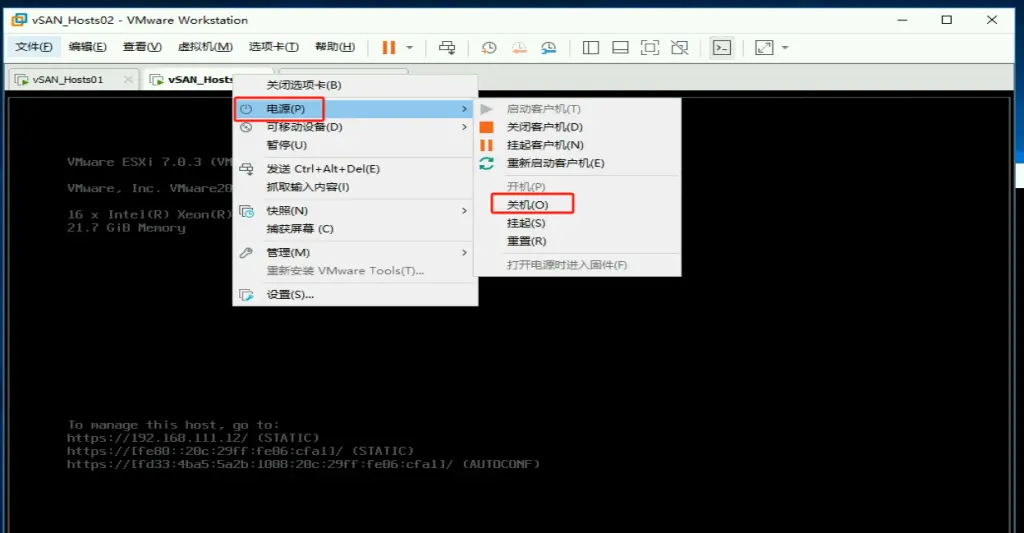Screen dimensions: 1024x533
Task: Show or hide the library sidebar icon
Action: [591, 47]
